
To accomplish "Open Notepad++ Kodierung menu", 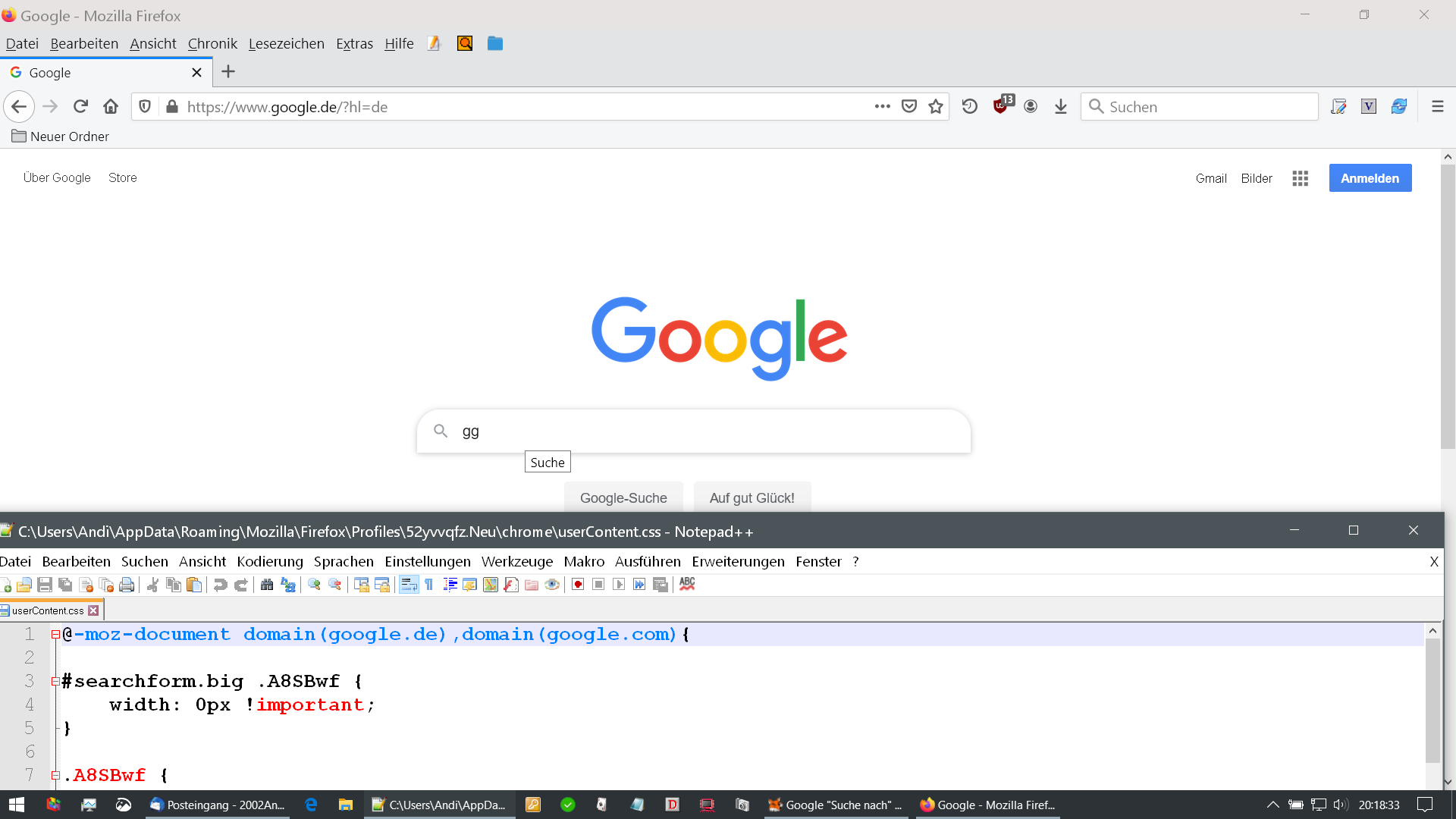I will [270, 562].
